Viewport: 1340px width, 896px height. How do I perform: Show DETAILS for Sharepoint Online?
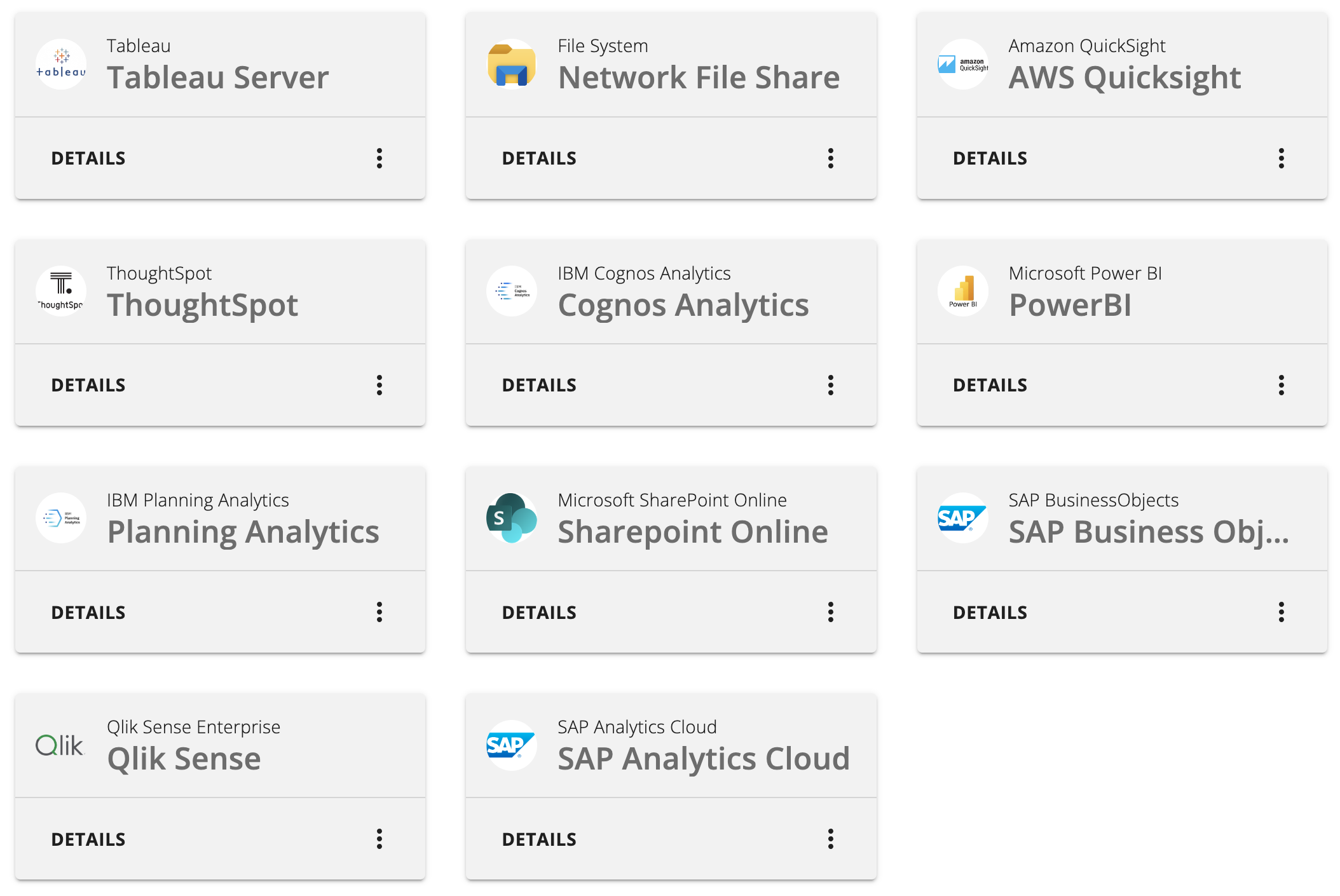pos(539,613)
